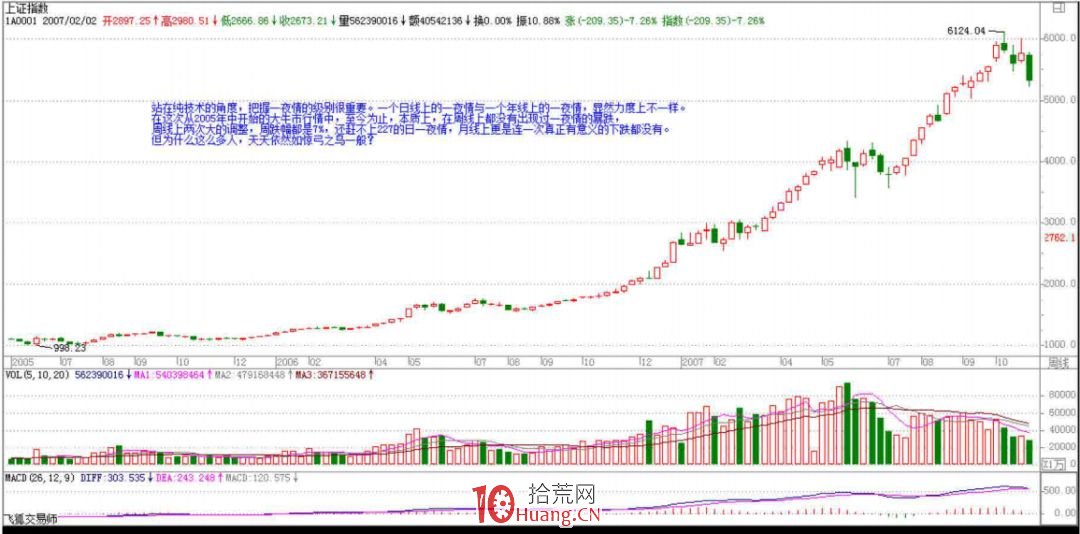
Task: Click the 6000.0 price axis label
Action: coord(1061,39)
